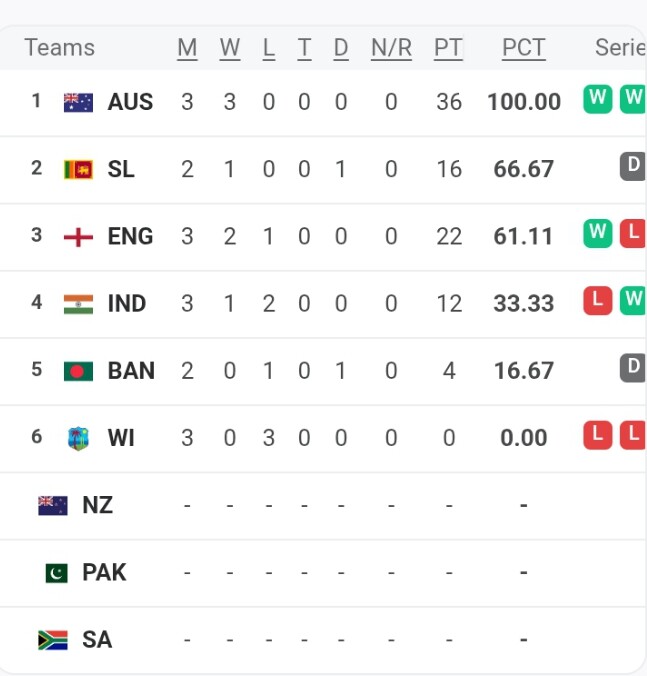Click the M matches column header
The image size is (647, 676).
187,47
